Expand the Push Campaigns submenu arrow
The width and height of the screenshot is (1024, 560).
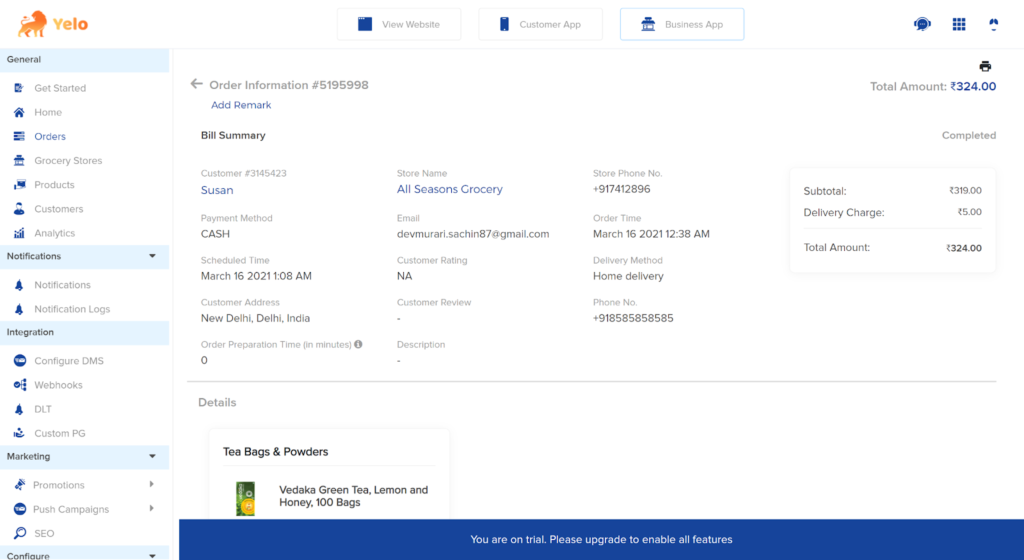point(152,508)
